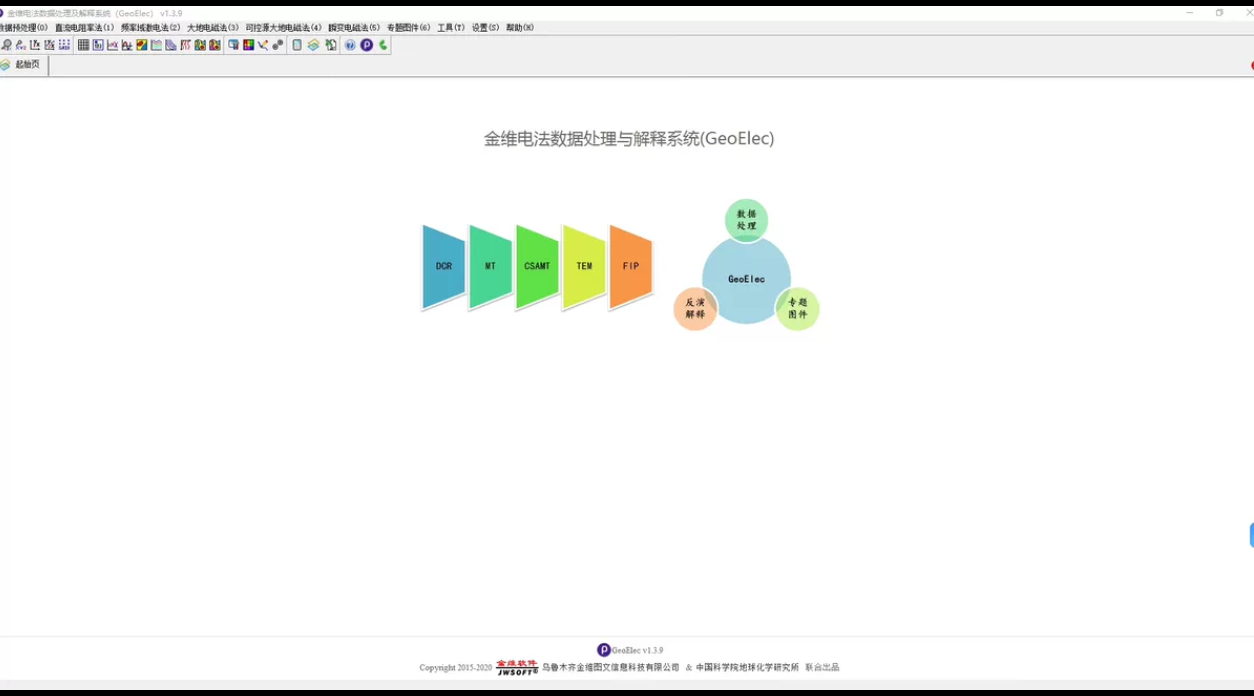1254x696 pixels.
Task: Click the bright green CSAMT block
Action: click(x=537, y=267)
